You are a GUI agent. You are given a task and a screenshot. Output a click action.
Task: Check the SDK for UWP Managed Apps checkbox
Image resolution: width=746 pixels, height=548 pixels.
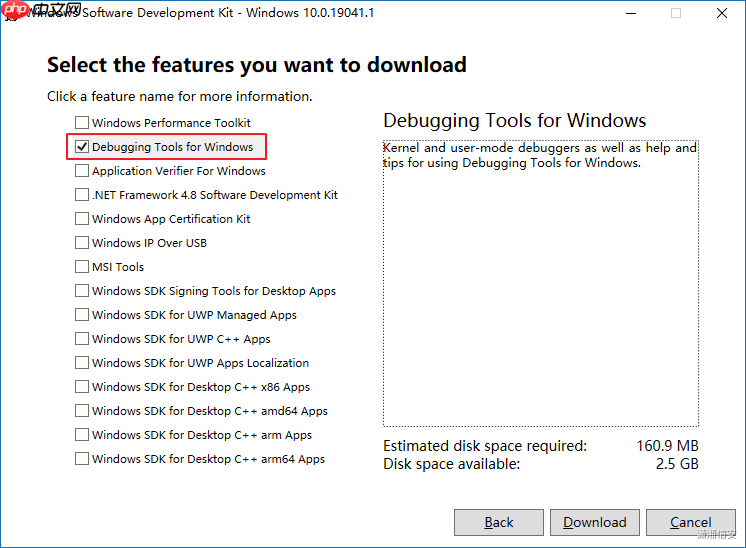coord(82,314)
